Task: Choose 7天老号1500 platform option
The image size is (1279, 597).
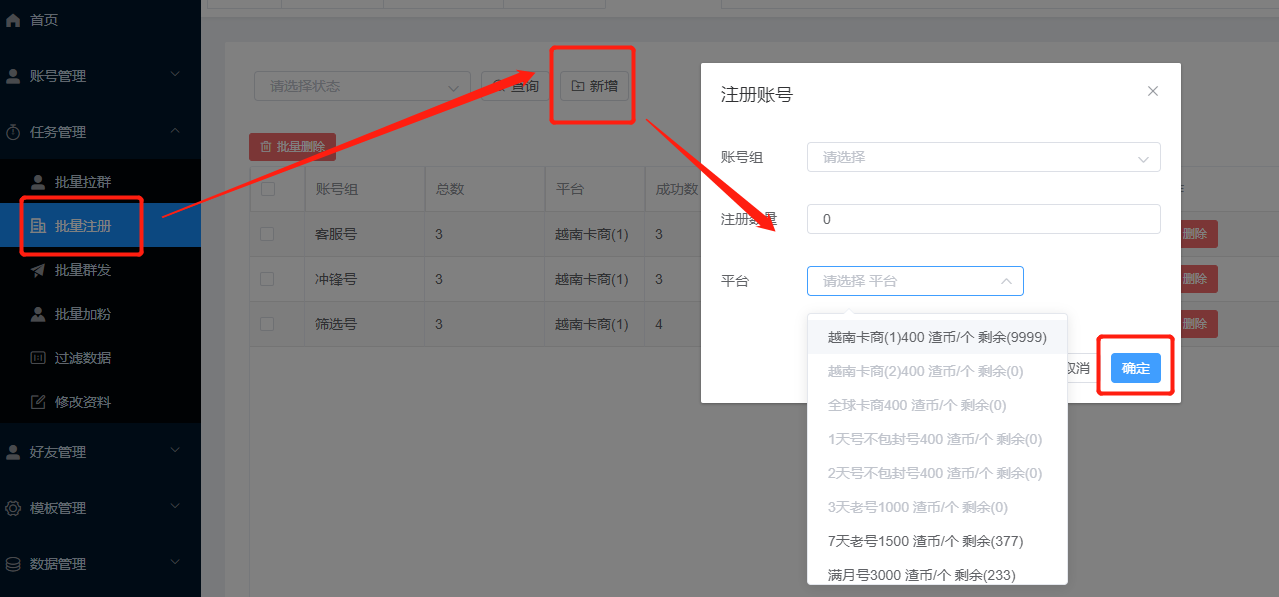Action: (925, 541)
